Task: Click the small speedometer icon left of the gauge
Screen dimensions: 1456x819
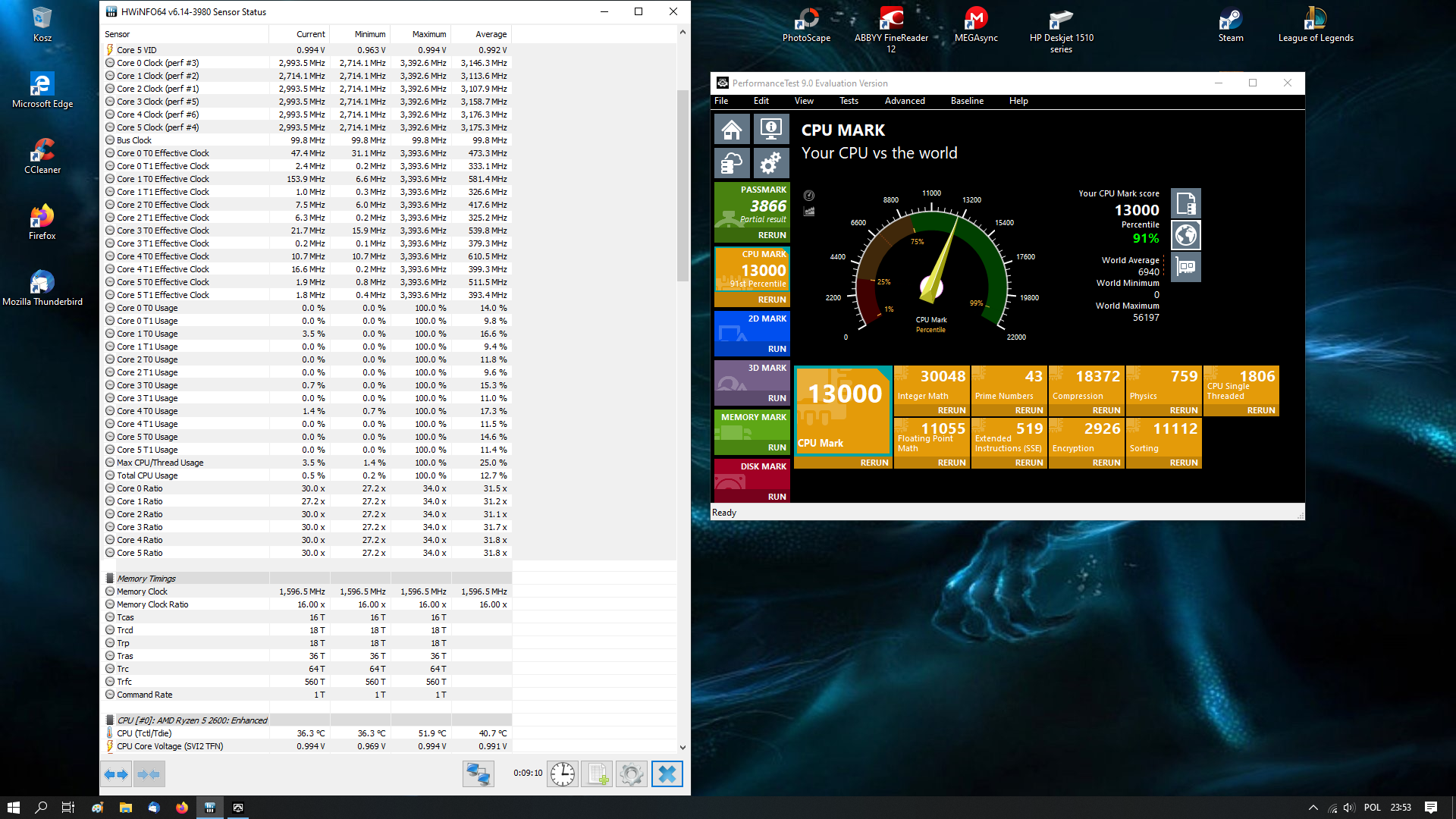Action: (810, 196)
